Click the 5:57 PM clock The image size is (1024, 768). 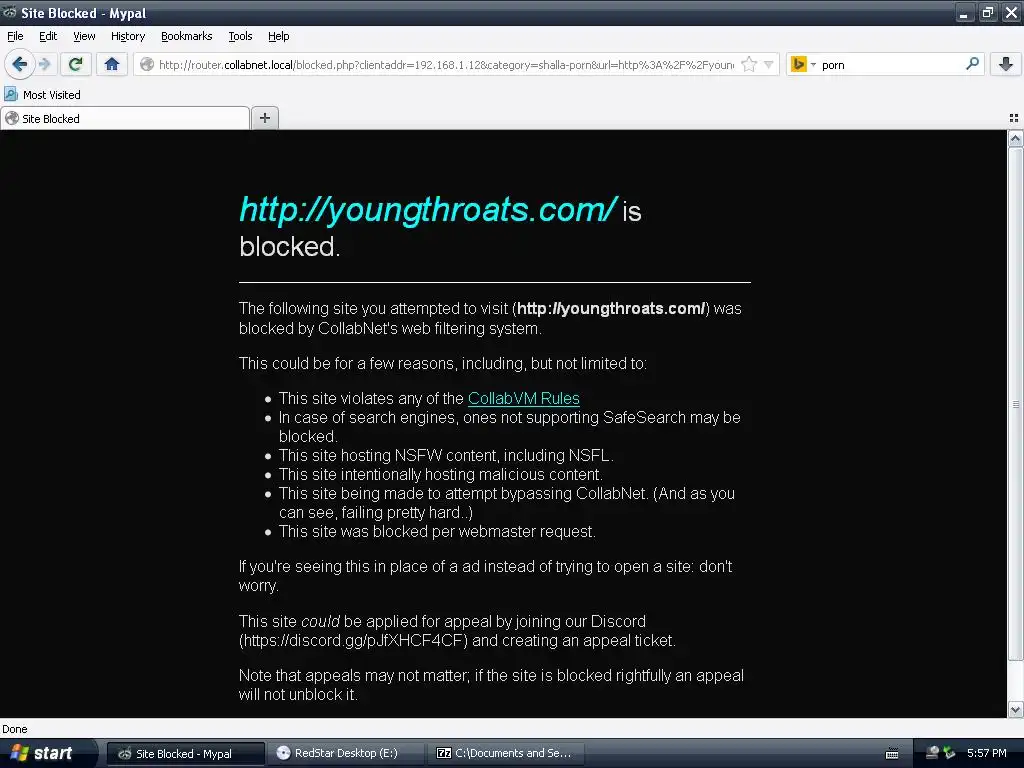987,753
